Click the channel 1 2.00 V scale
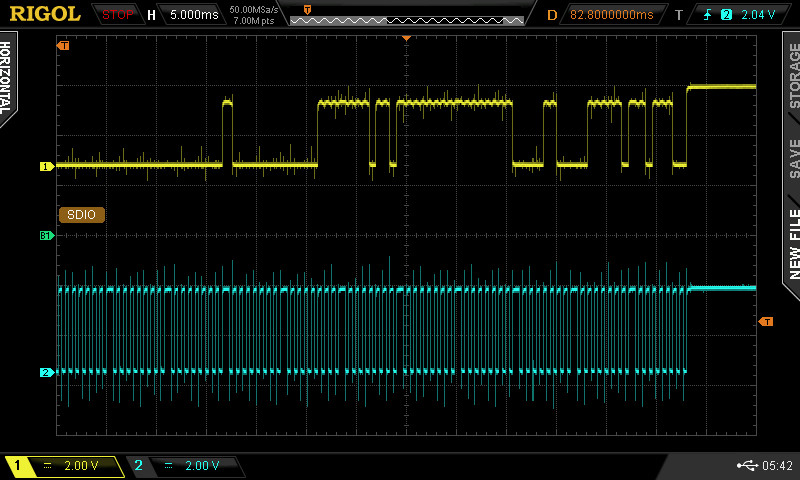 point(82,466)
